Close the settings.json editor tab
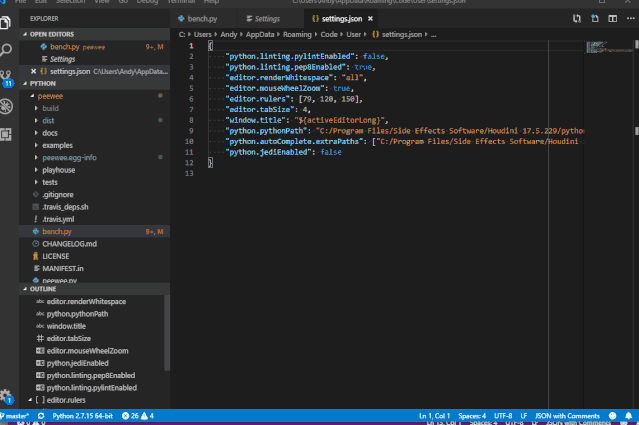The height and width of the screenshot is (425, 639). 370,19
